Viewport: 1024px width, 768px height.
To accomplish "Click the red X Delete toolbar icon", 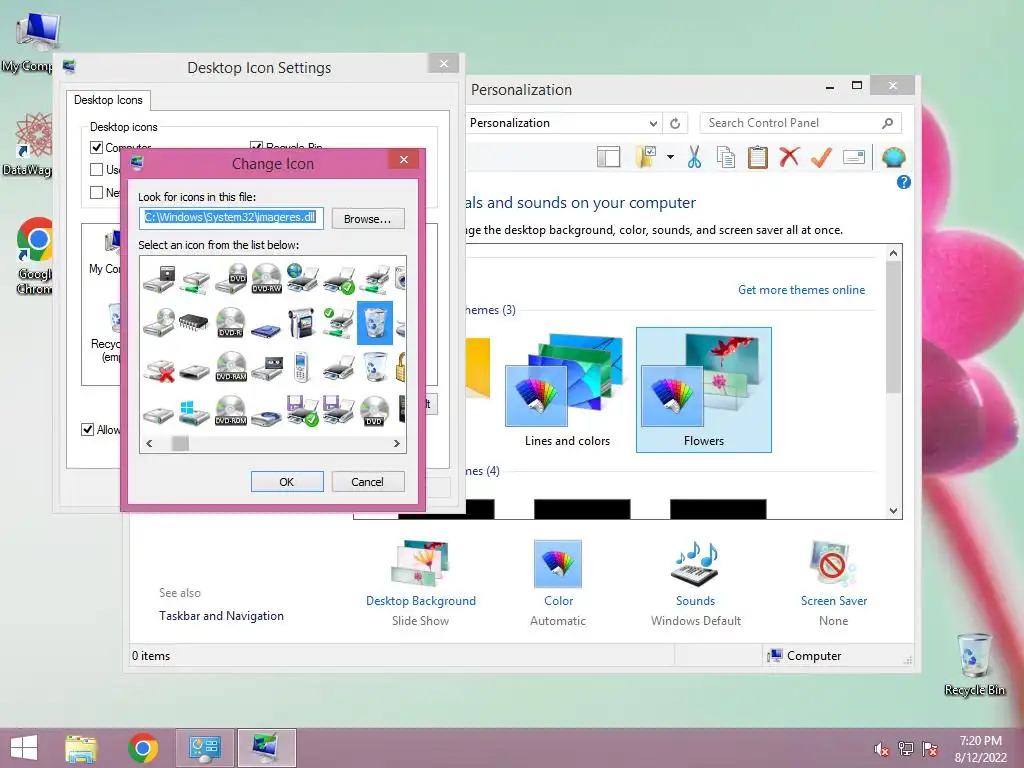I will tap(790, 157).
